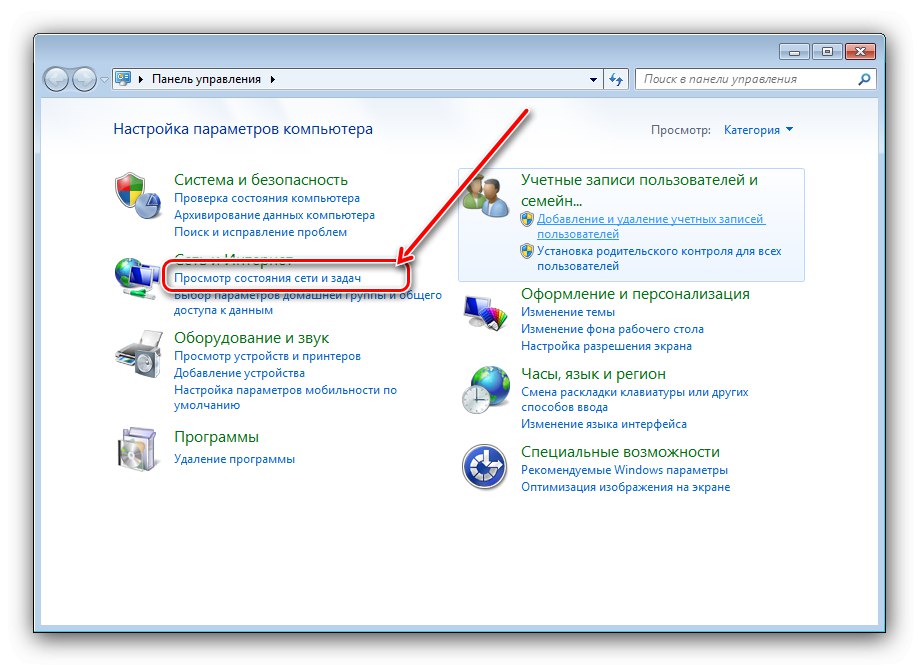Open the address bar history dropdown
919x666 pixels.
click(595, 78)
